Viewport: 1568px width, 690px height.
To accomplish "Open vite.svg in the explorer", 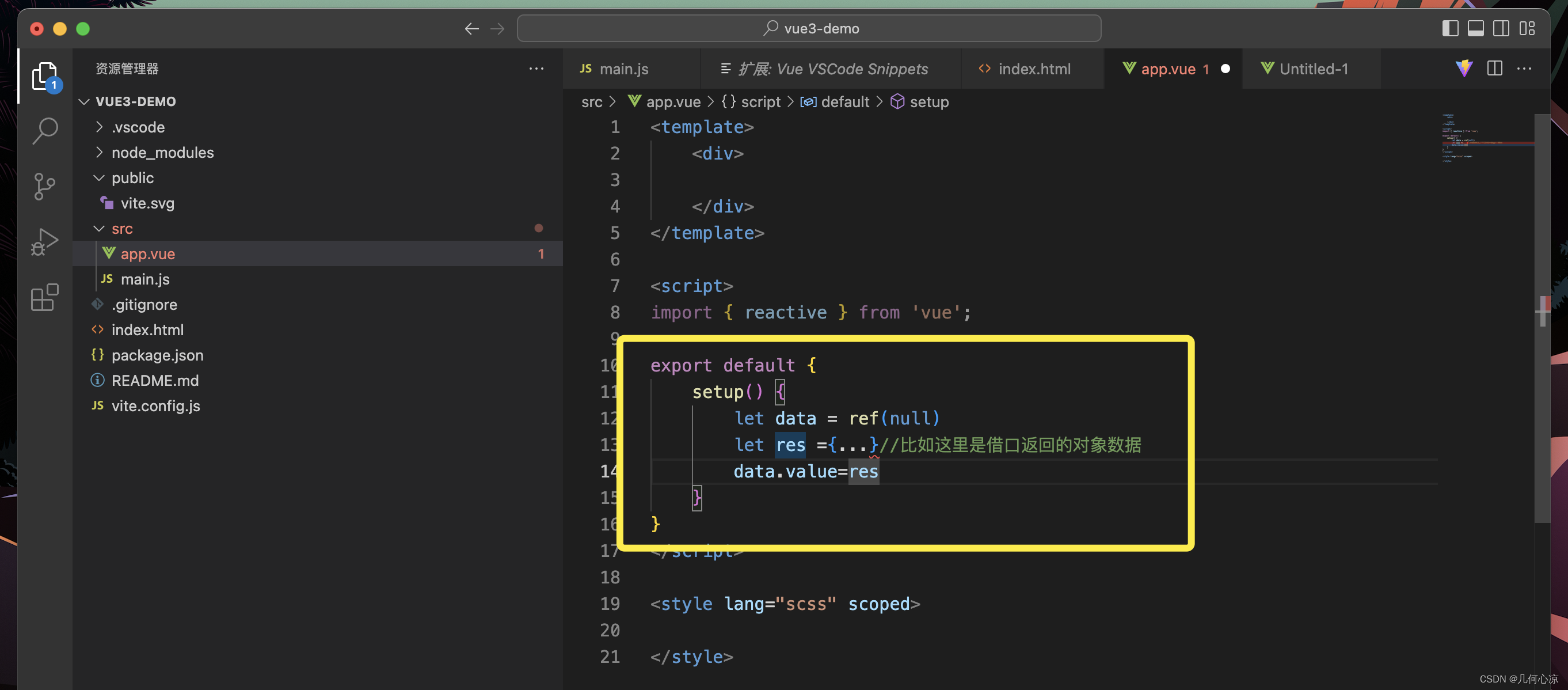I will (x=317, y=203).
